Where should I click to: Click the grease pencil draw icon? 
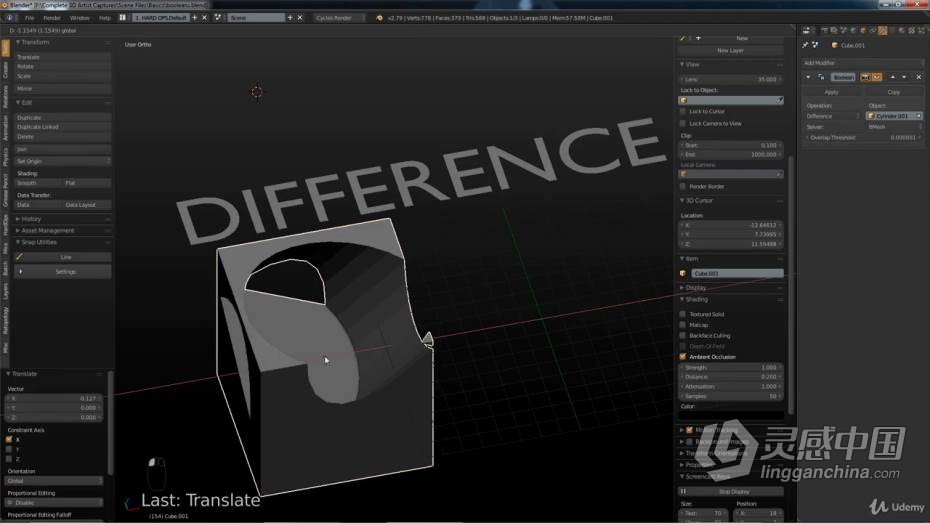pos(683,38)
